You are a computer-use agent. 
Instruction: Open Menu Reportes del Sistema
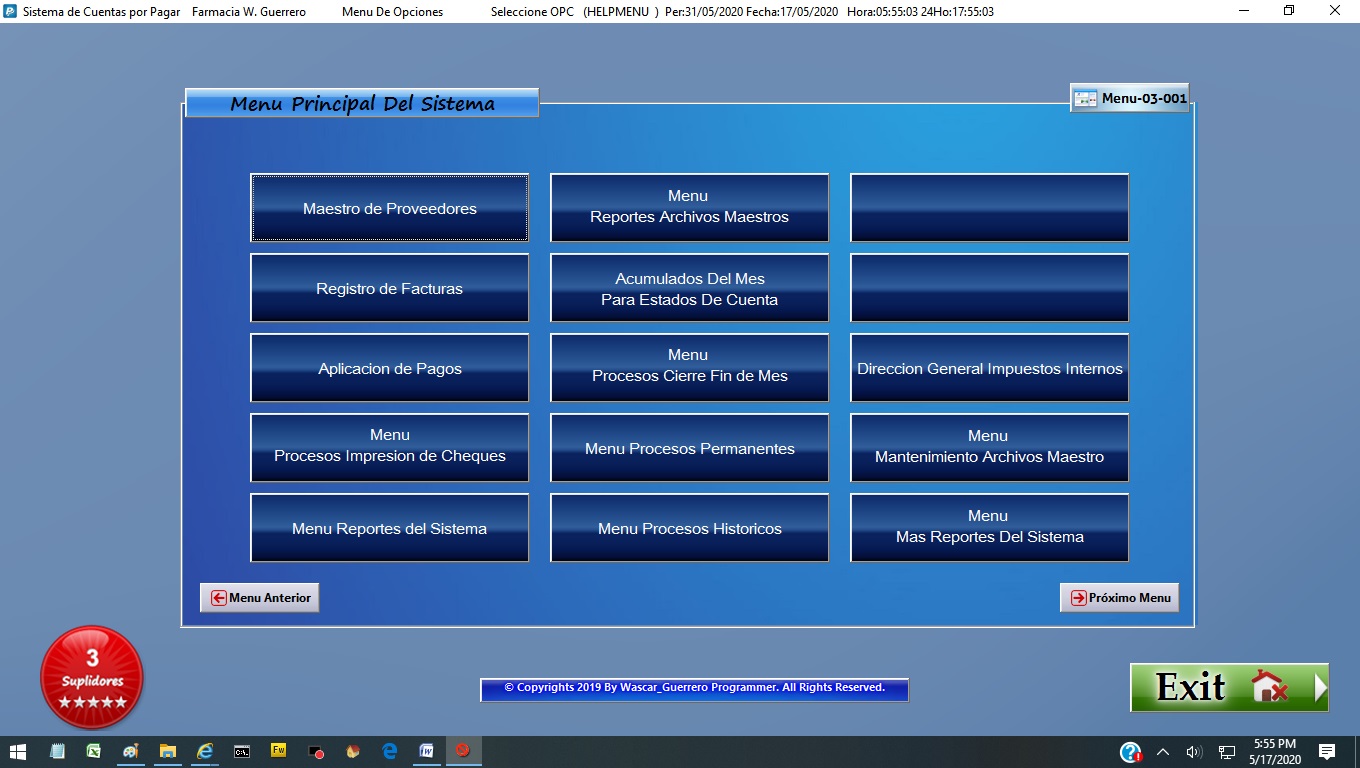click(389, 528)
